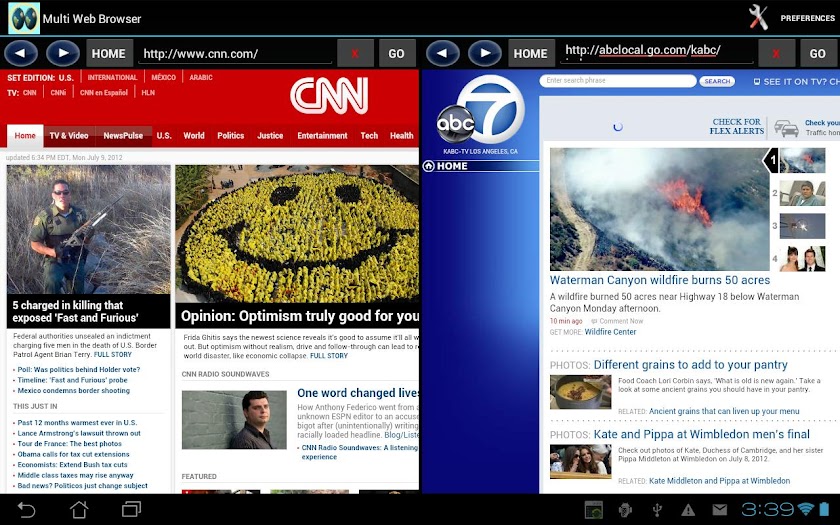Open HLN TV link
This screenshot has width=840, height=525.
(x=148, y=93)
